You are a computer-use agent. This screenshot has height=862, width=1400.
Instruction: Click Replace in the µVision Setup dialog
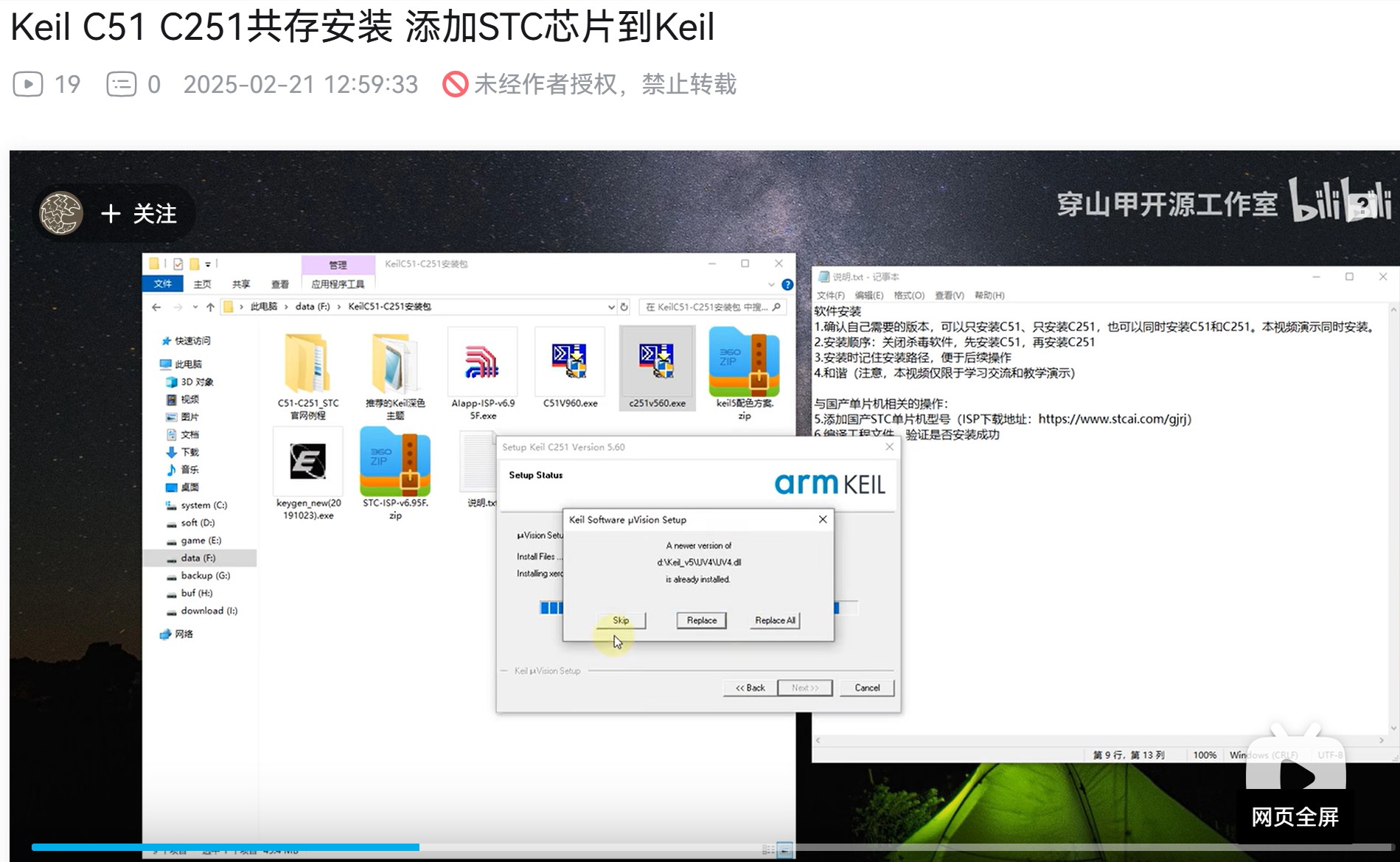coord(702,621)
